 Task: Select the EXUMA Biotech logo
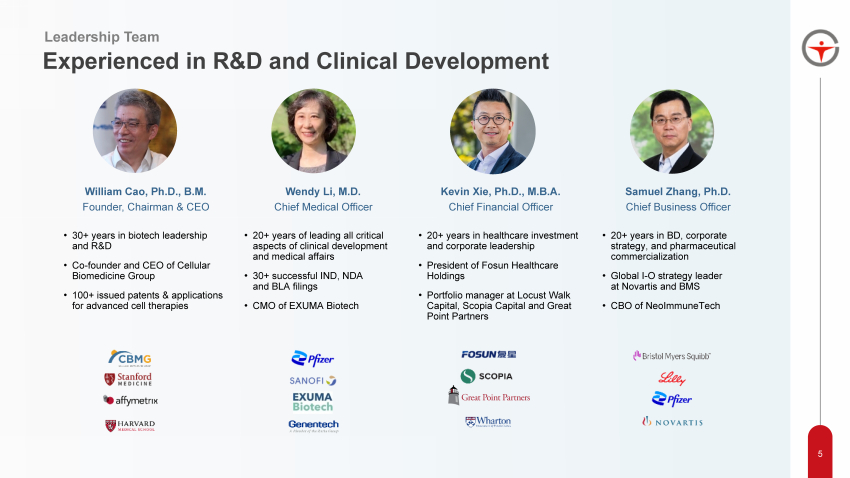coord(312,402)
